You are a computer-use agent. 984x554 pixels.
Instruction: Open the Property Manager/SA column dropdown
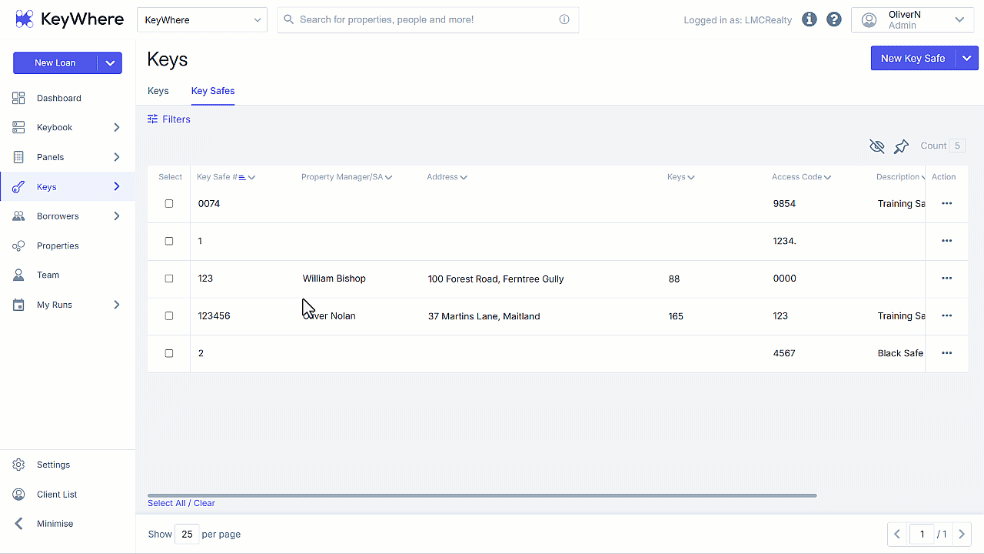coord(388,178)
